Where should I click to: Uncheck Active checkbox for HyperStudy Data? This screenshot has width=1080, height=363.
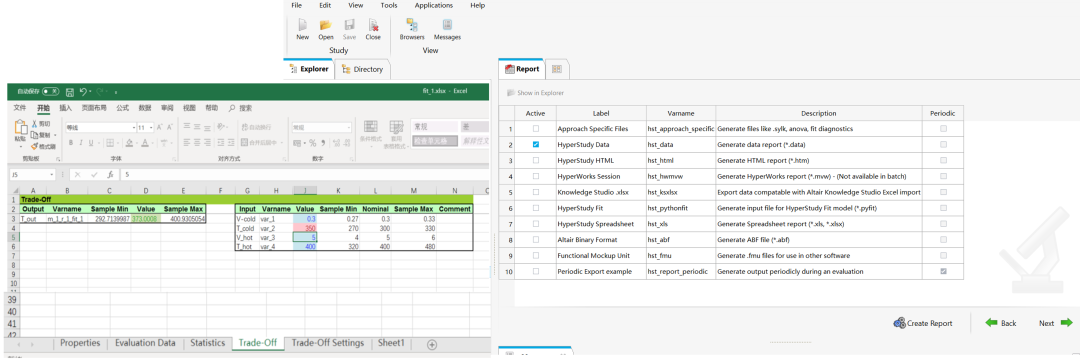[x=536, y=145]
